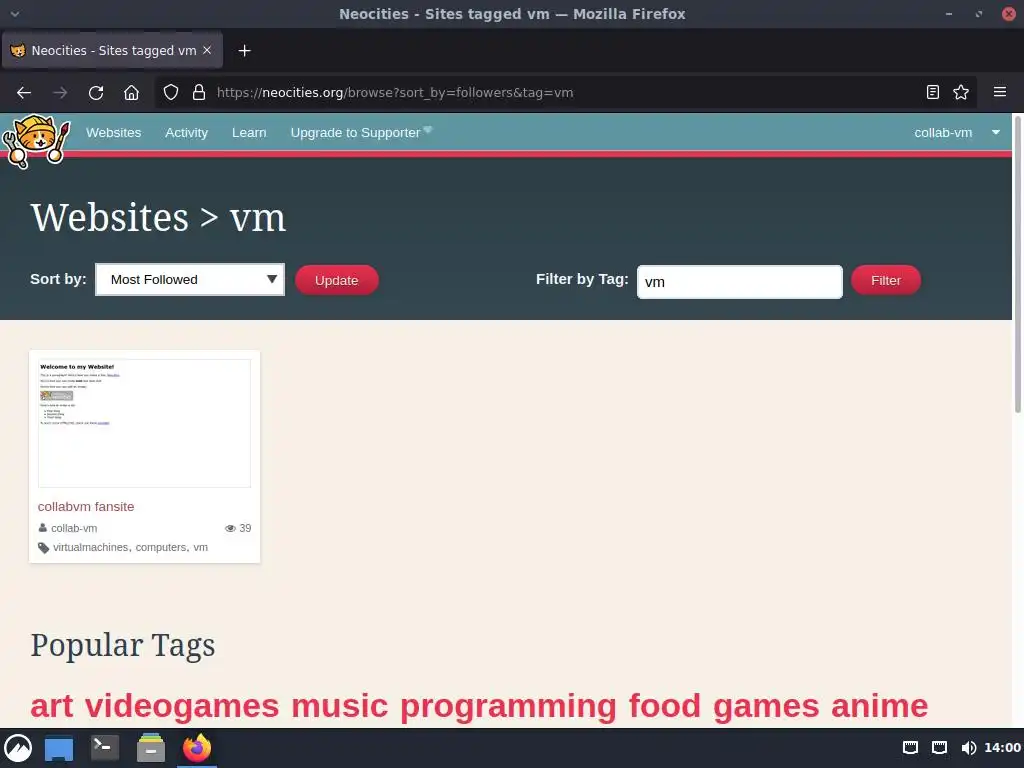Click the 14:00 taskbar clock
1024x768 pixels.
click(1002, 748)
